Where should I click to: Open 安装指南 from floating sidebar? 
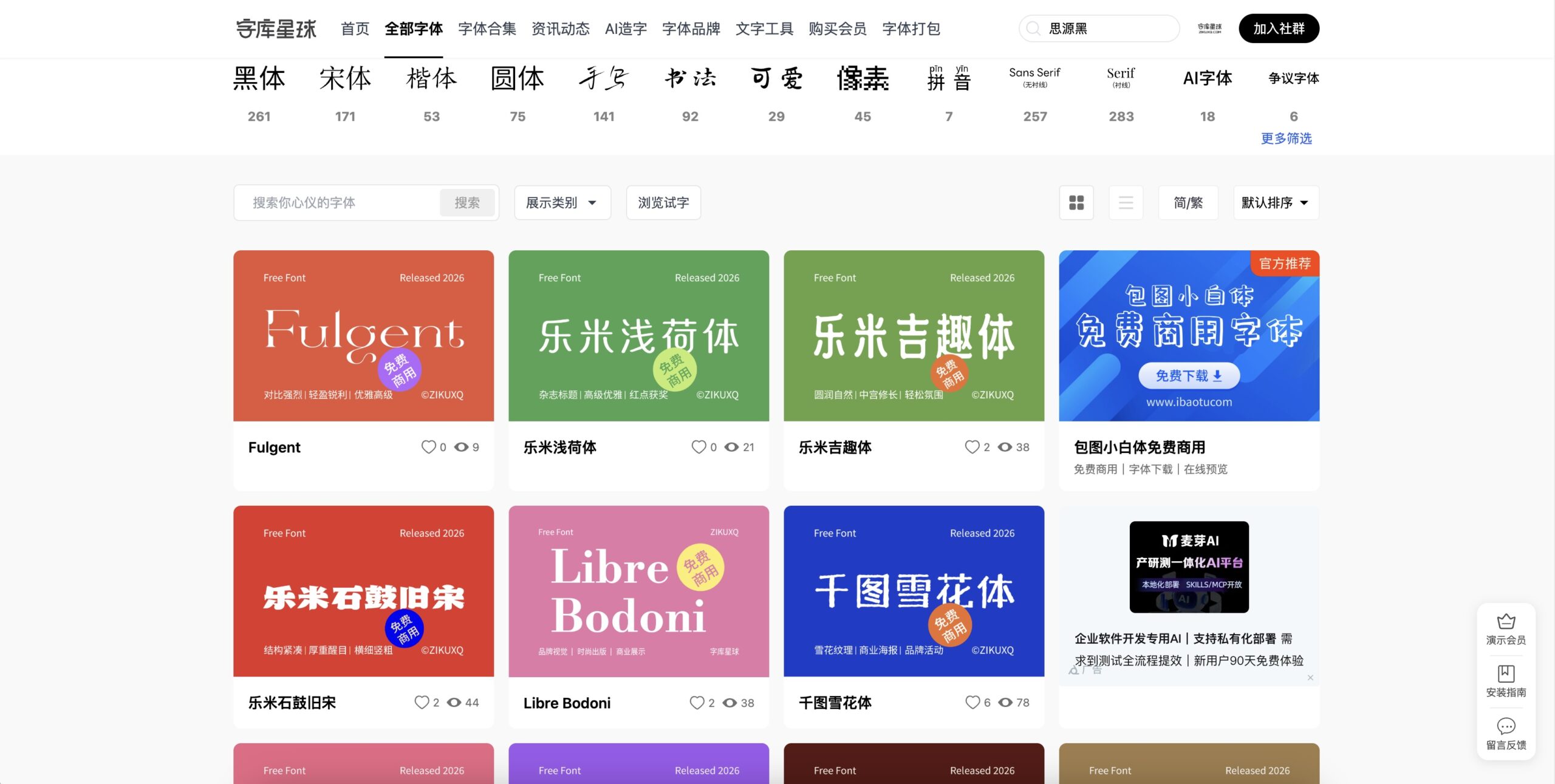coord(1506,681)
